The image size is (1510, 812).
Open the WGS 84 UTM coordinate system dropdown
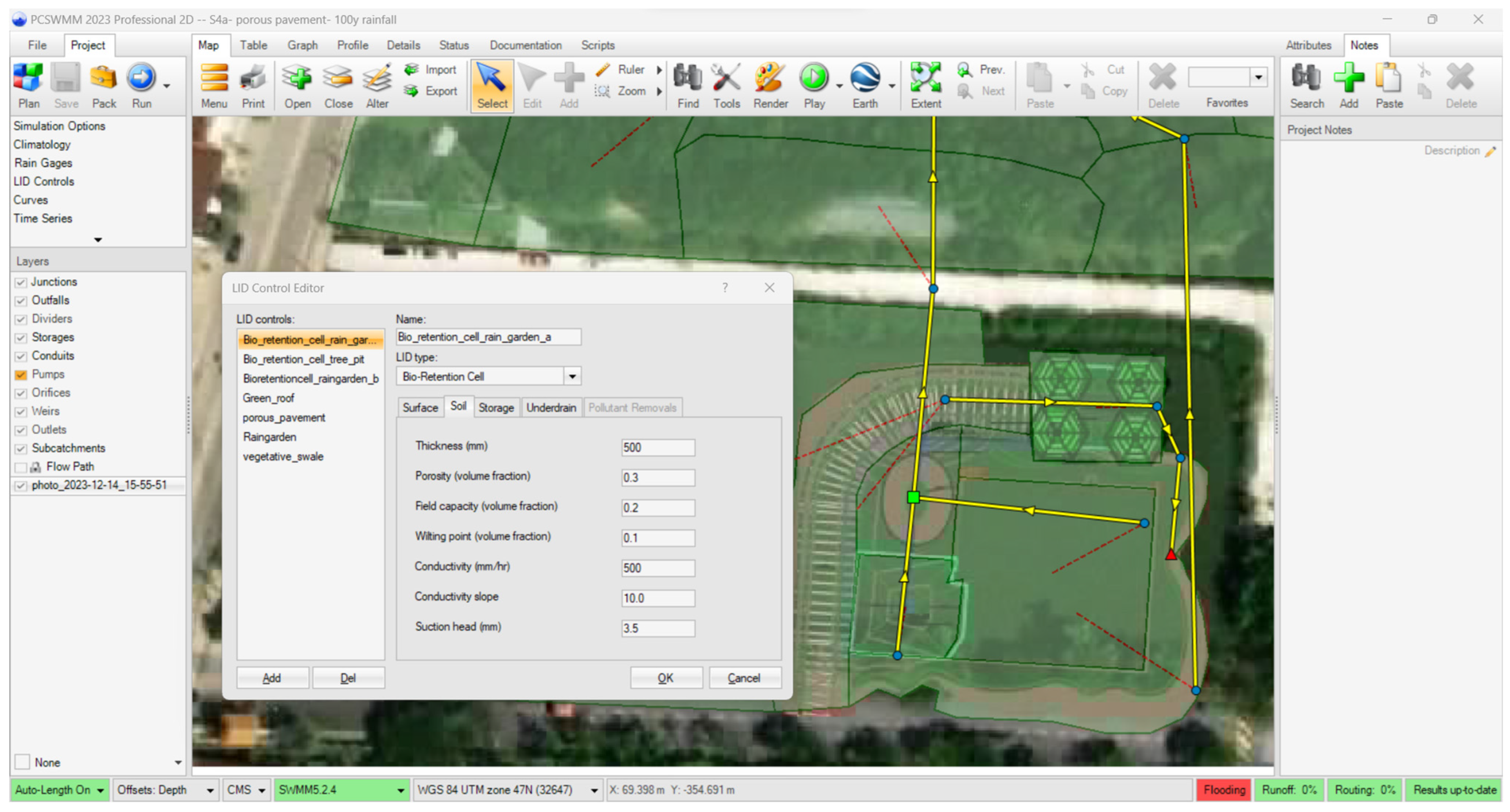(x=594, y=790)
